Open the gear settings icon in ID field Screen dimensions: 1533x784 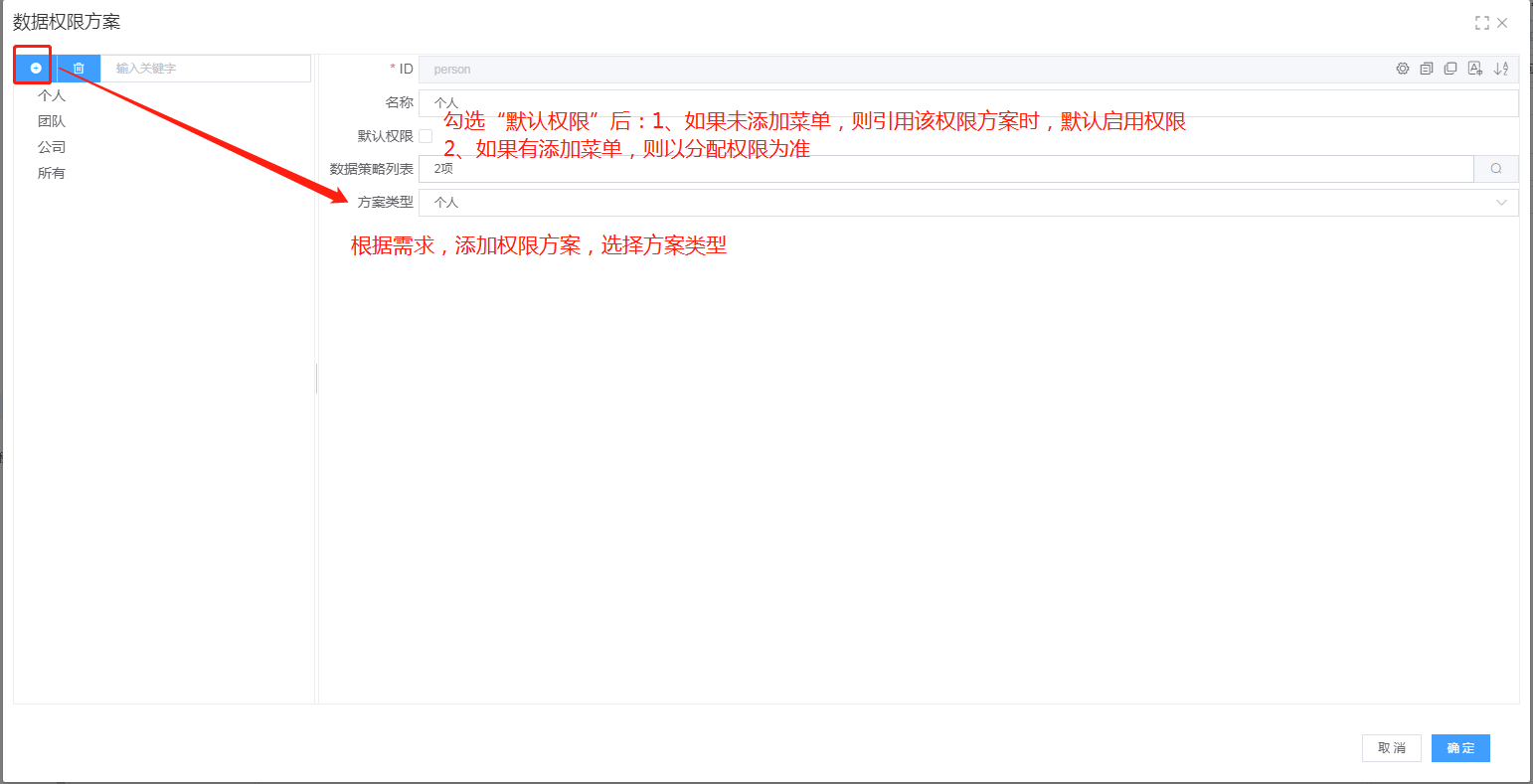1403,69
